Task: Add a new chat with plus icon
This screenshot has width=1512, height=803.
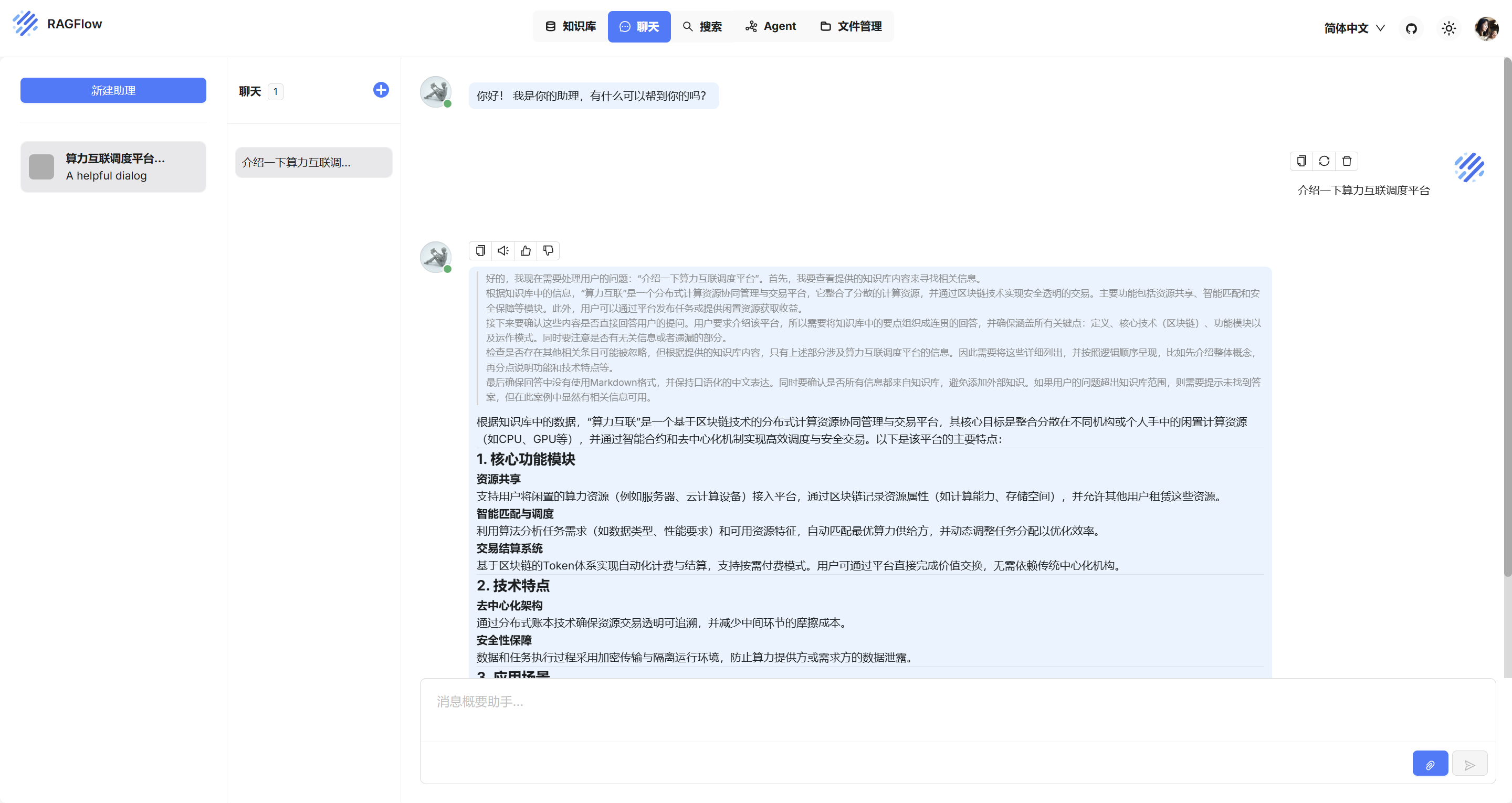Action: 381,90
